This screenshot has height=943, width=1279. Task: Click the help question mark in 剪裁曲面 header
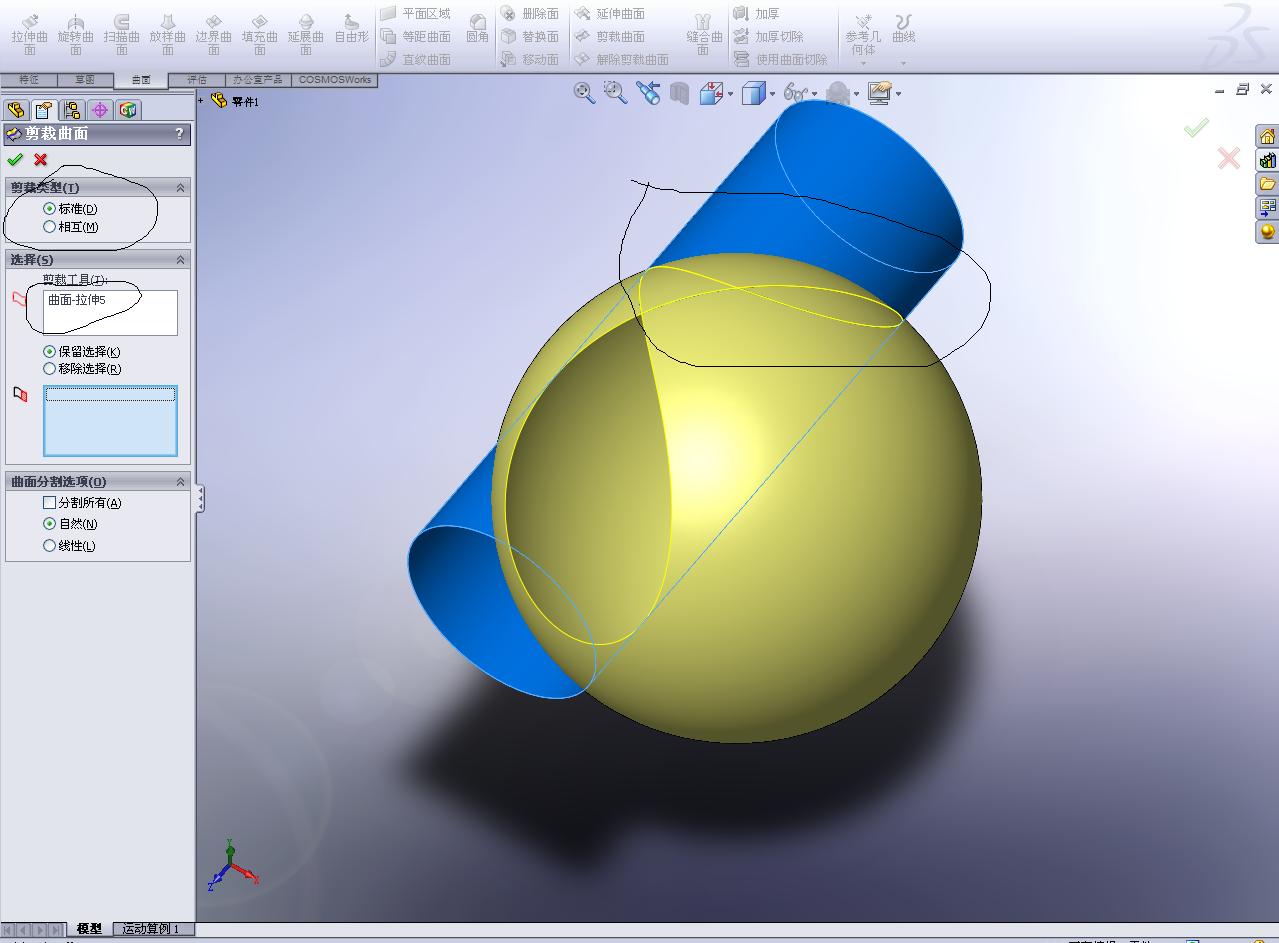179,134
